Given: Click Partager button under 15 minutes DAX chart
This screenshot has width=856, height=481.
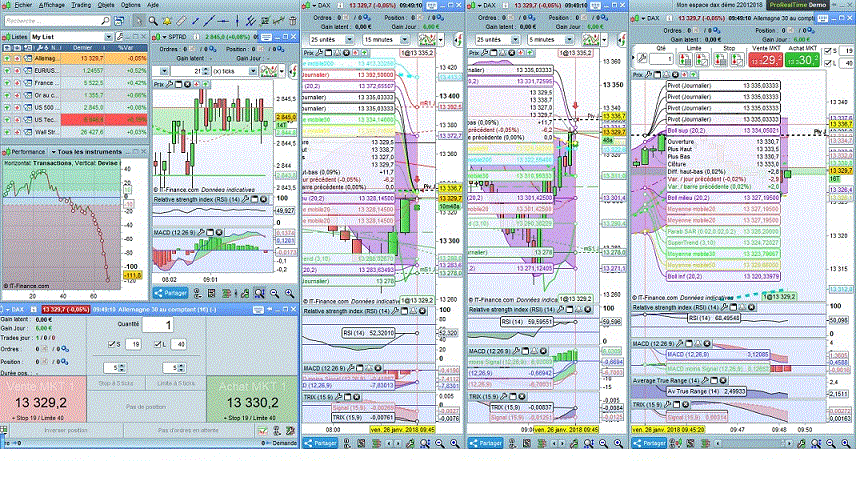Looking at the screenshot, I should [320, 443].
